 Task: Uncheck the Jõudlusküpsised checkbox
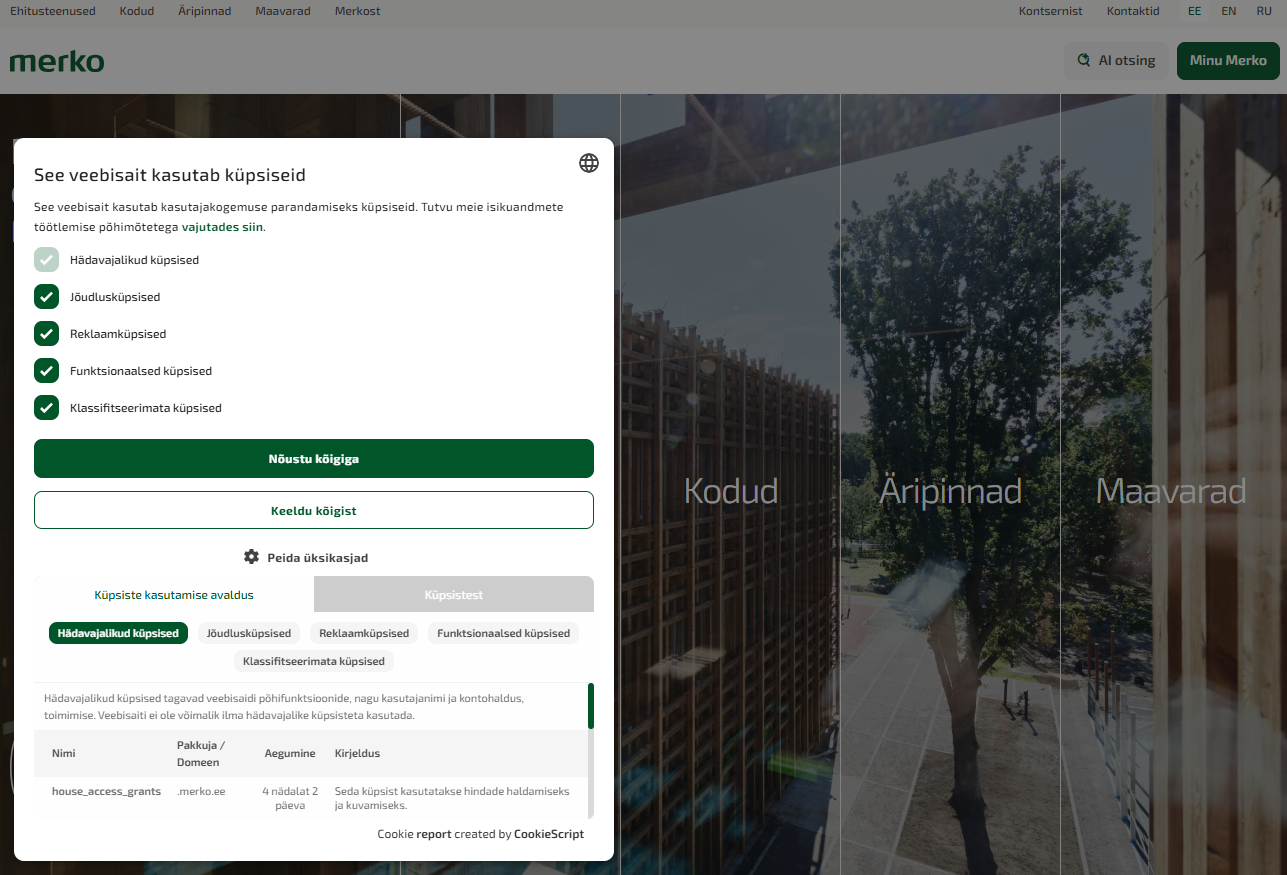[x=46, y=297]
